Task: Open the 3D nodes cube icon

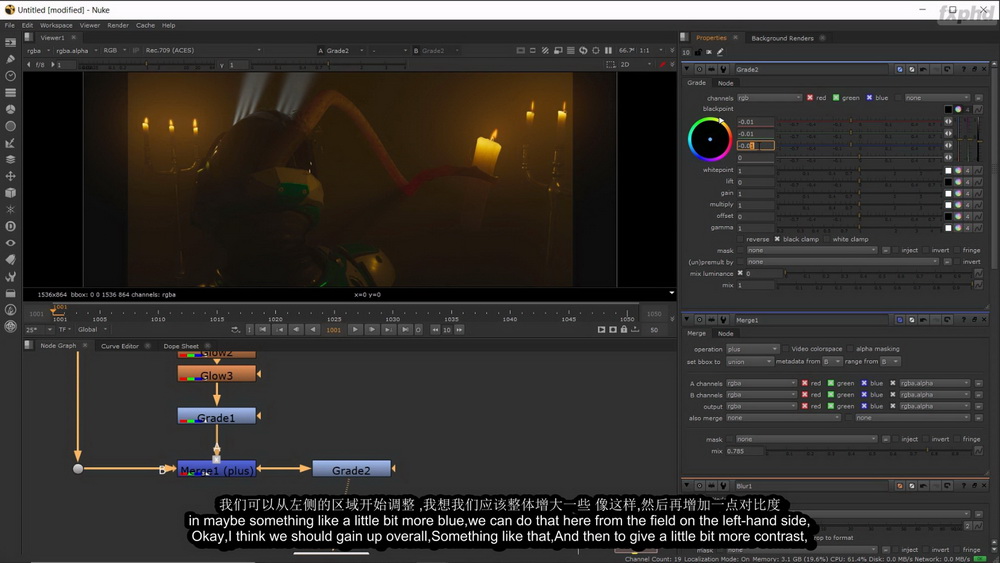Action: coord(10,193)
